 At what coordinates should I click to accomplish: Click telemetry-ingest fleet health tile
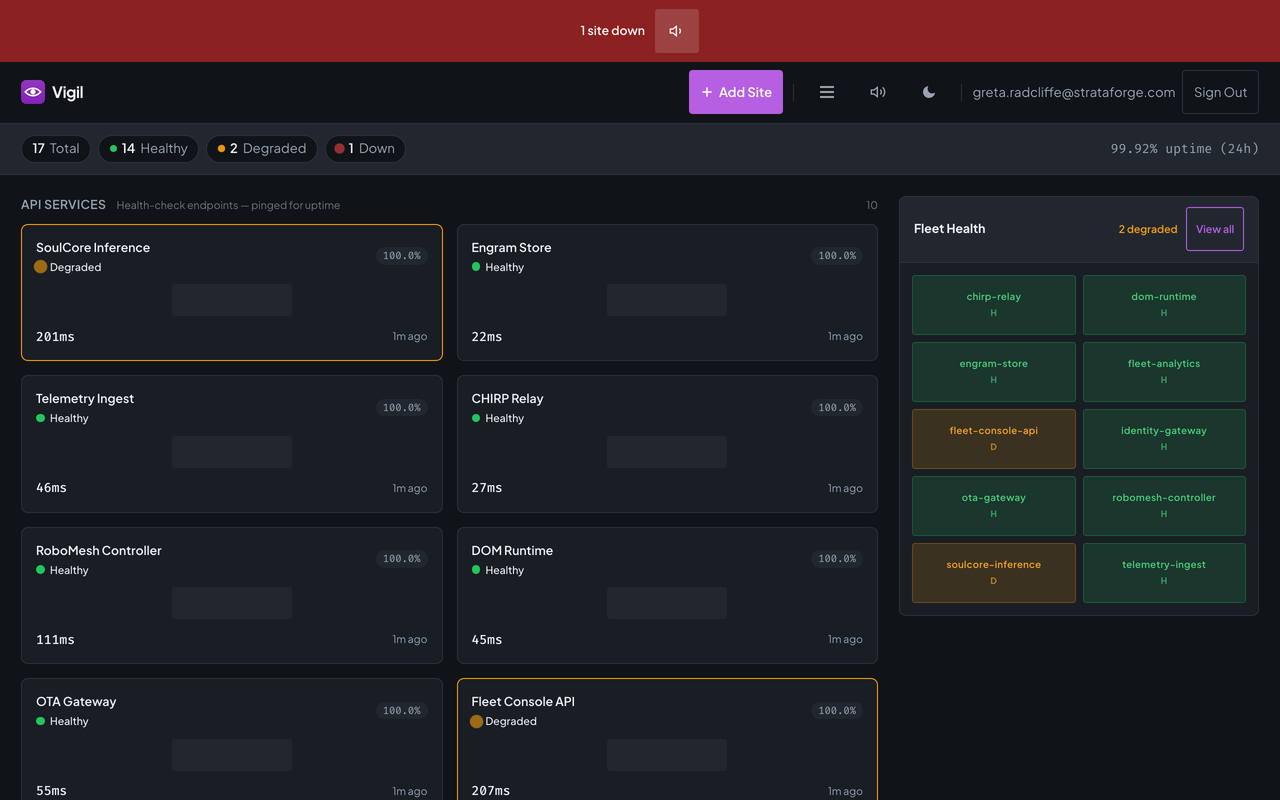pyautogui.click(x=1164, y=573)
